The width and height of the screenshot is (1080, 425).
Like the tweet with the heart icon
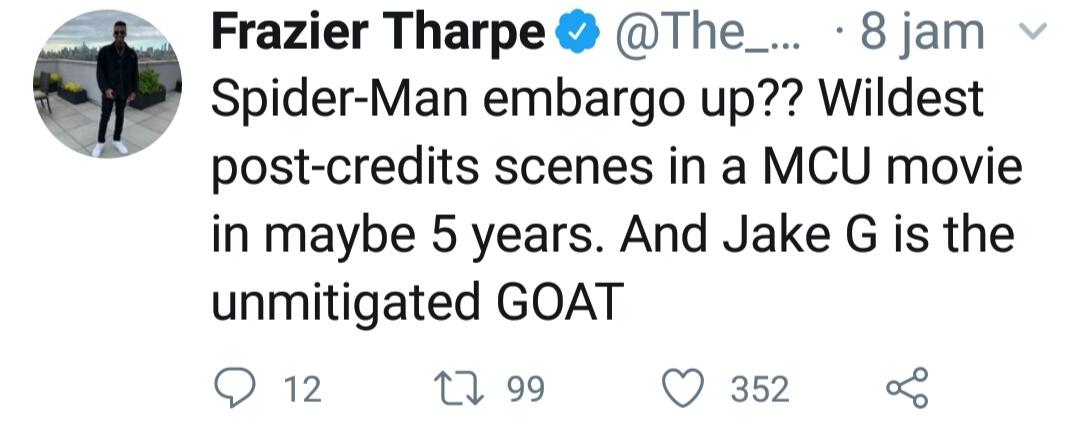pyautogui.click(x=686, y=389)
